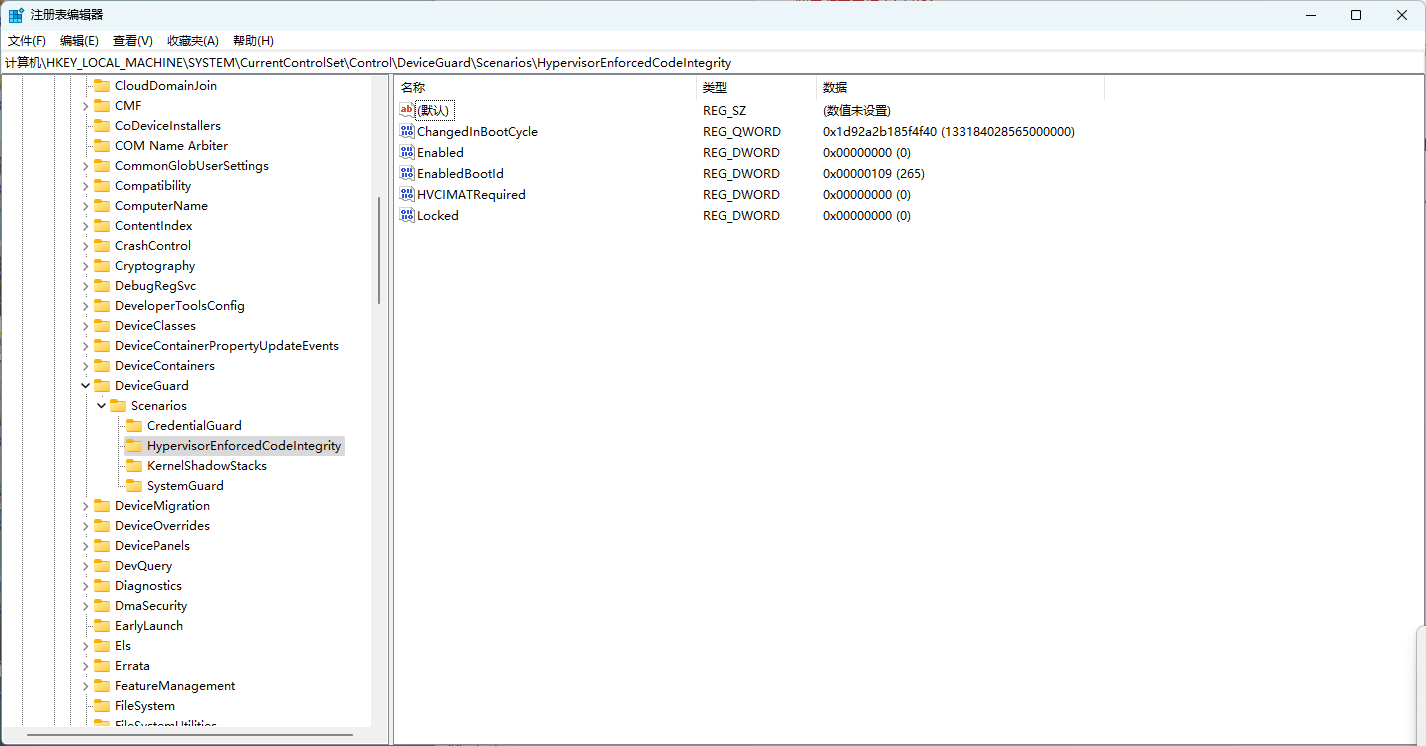
Task: Click the Scenarios folder icon
Action: (118, 405)
